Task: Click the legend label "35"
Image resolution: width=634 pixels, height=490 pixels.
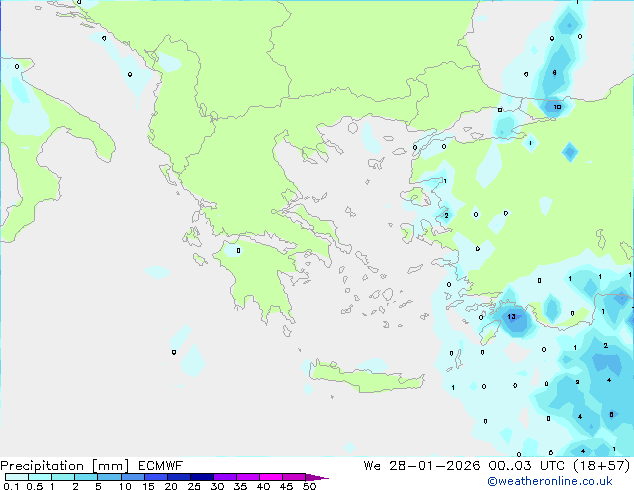Action: [x=240, y=486]
